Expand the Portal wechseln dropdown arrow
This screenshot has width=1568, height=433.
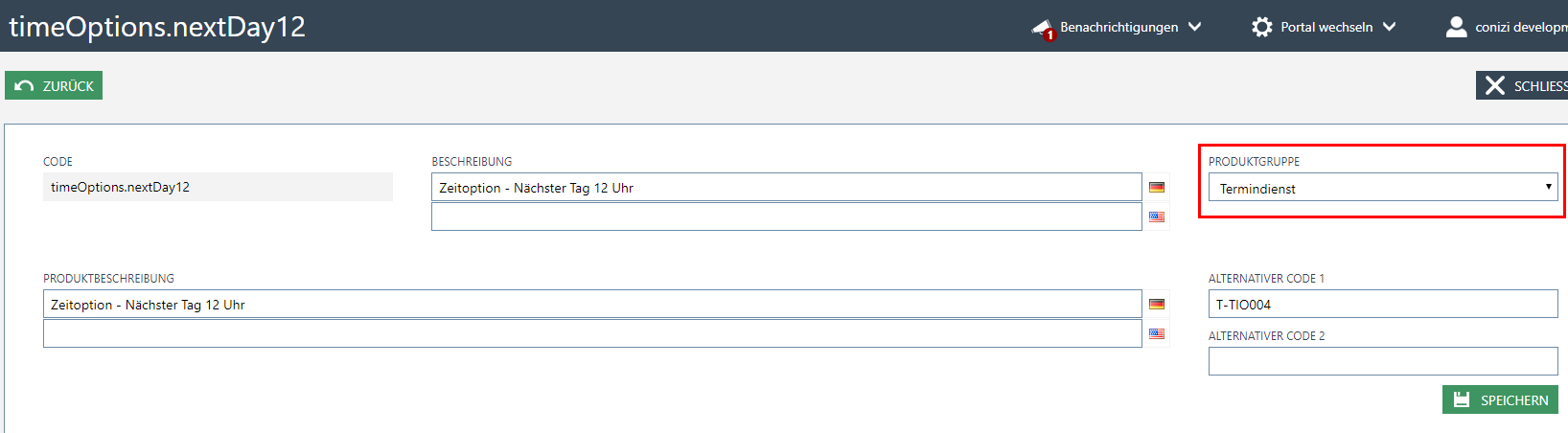[1390, 27]
